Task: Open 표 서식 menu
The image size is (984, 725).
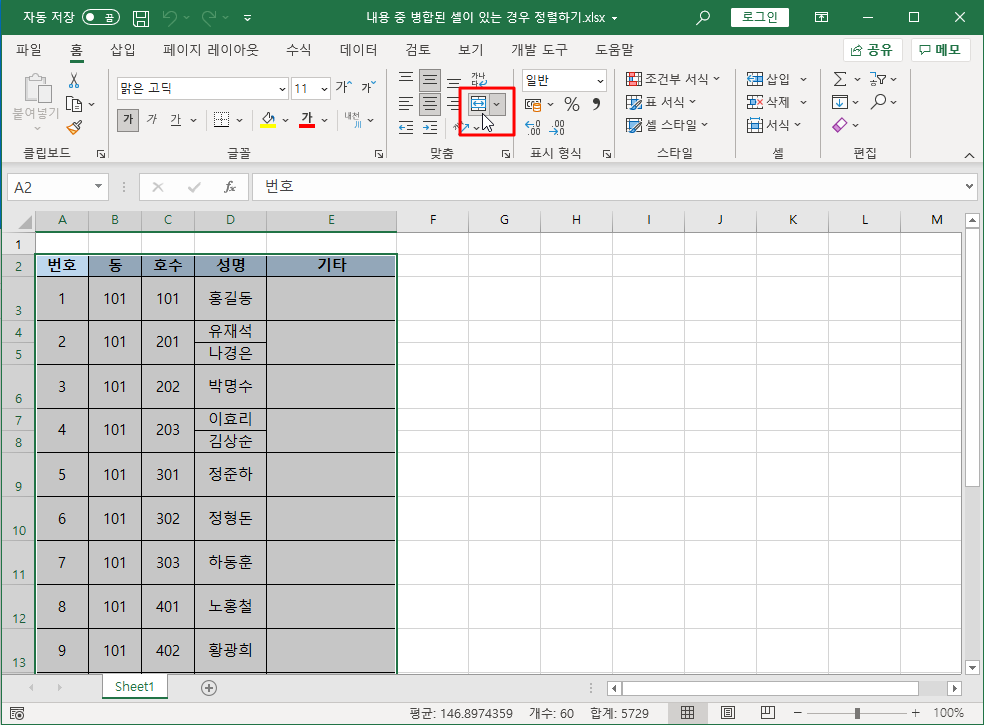Action: pyautogui.click(x=661, y=102)
